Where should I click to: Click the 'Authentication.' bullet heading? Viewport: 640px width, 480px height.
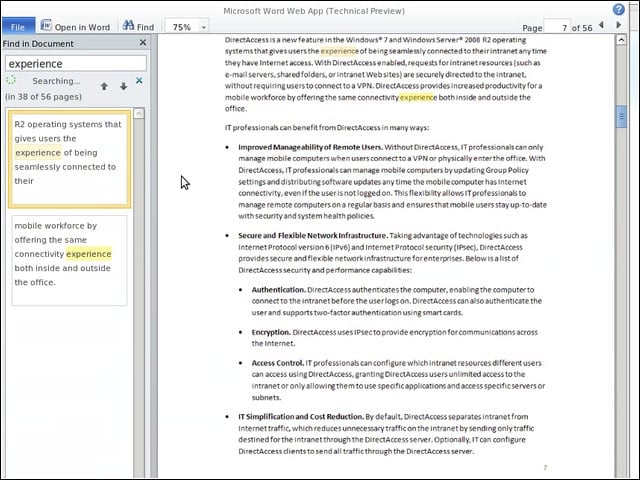click(278, 290)
